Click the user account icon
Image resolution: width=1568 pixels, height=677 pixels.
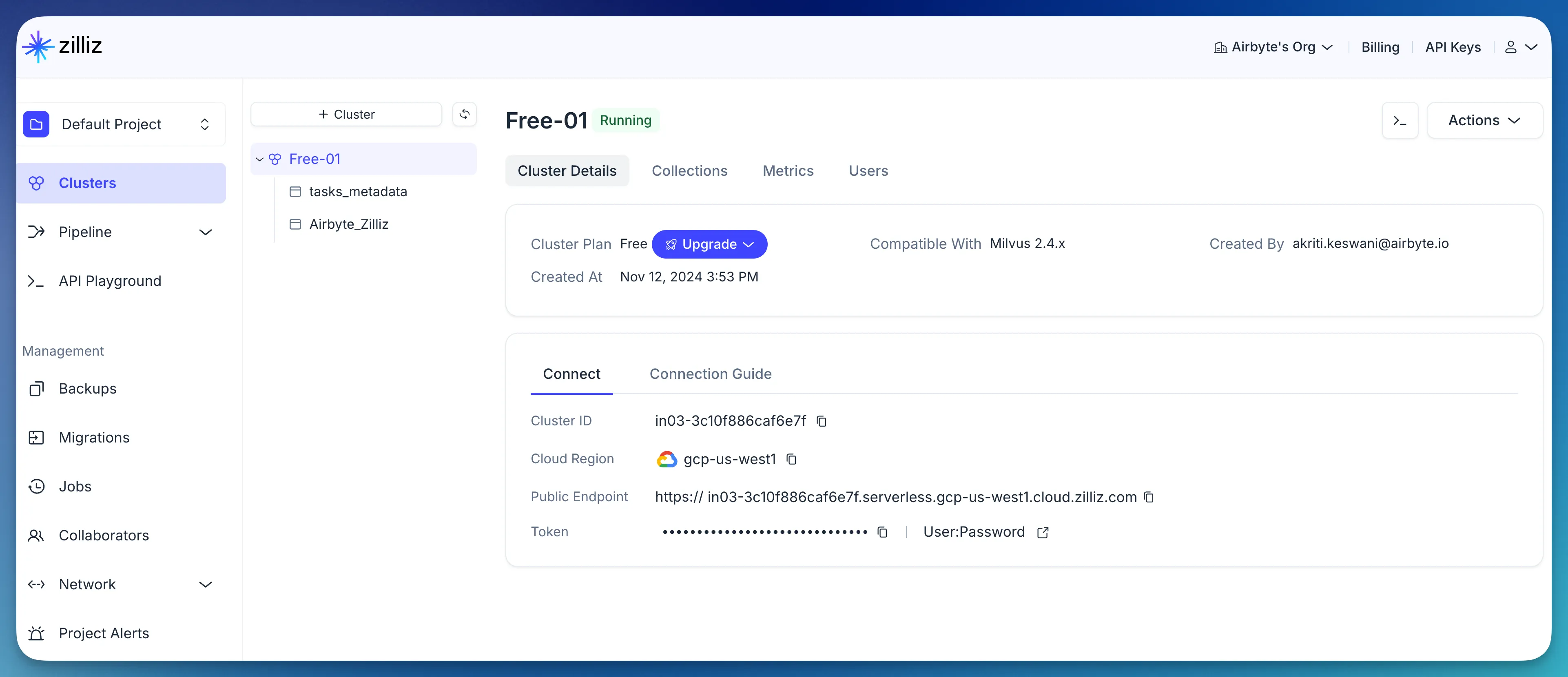coord(1511,47)
